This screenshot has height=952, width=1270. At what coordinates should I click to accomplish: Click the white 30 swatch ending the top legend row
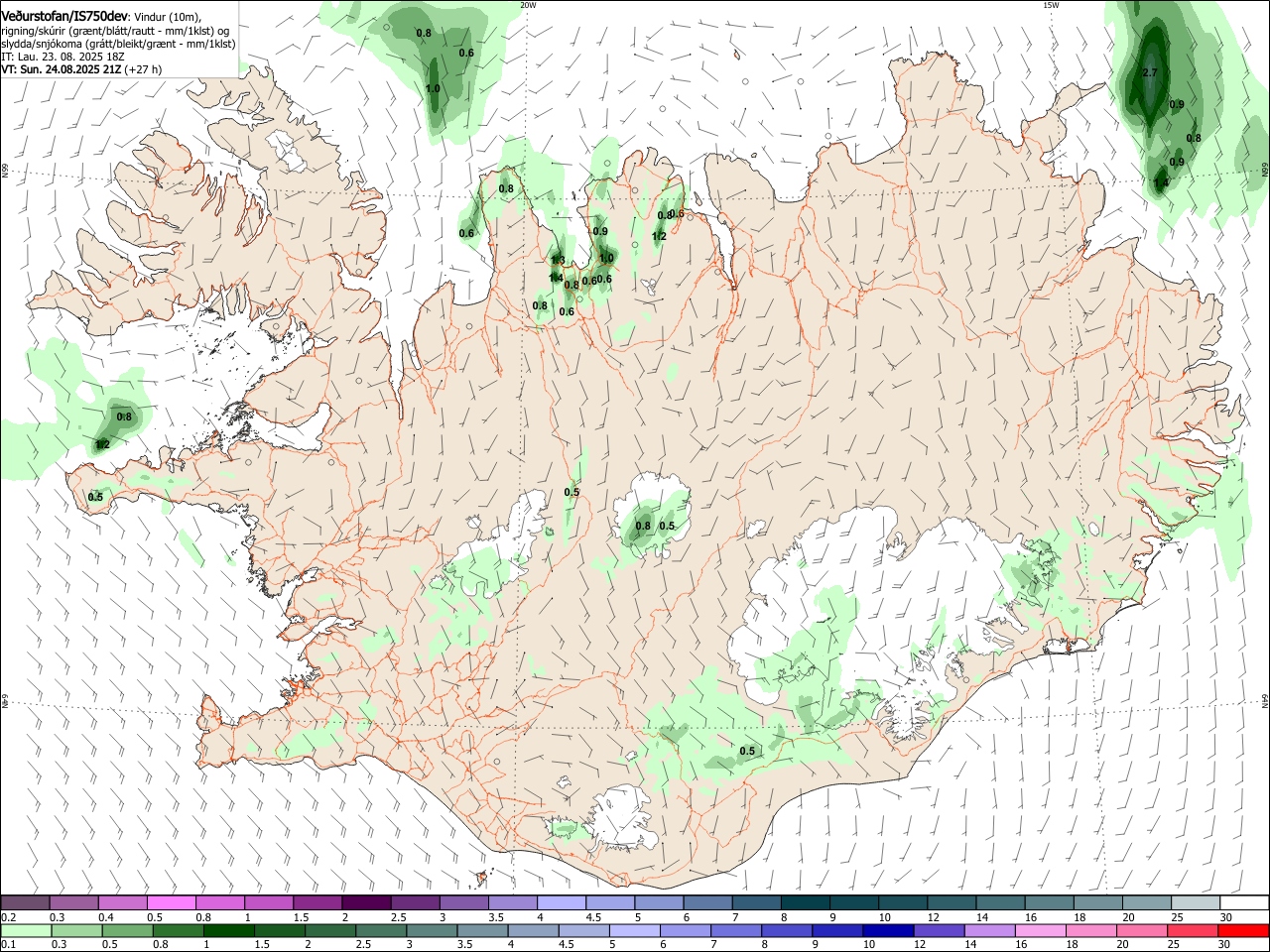tap(1244, 903)
